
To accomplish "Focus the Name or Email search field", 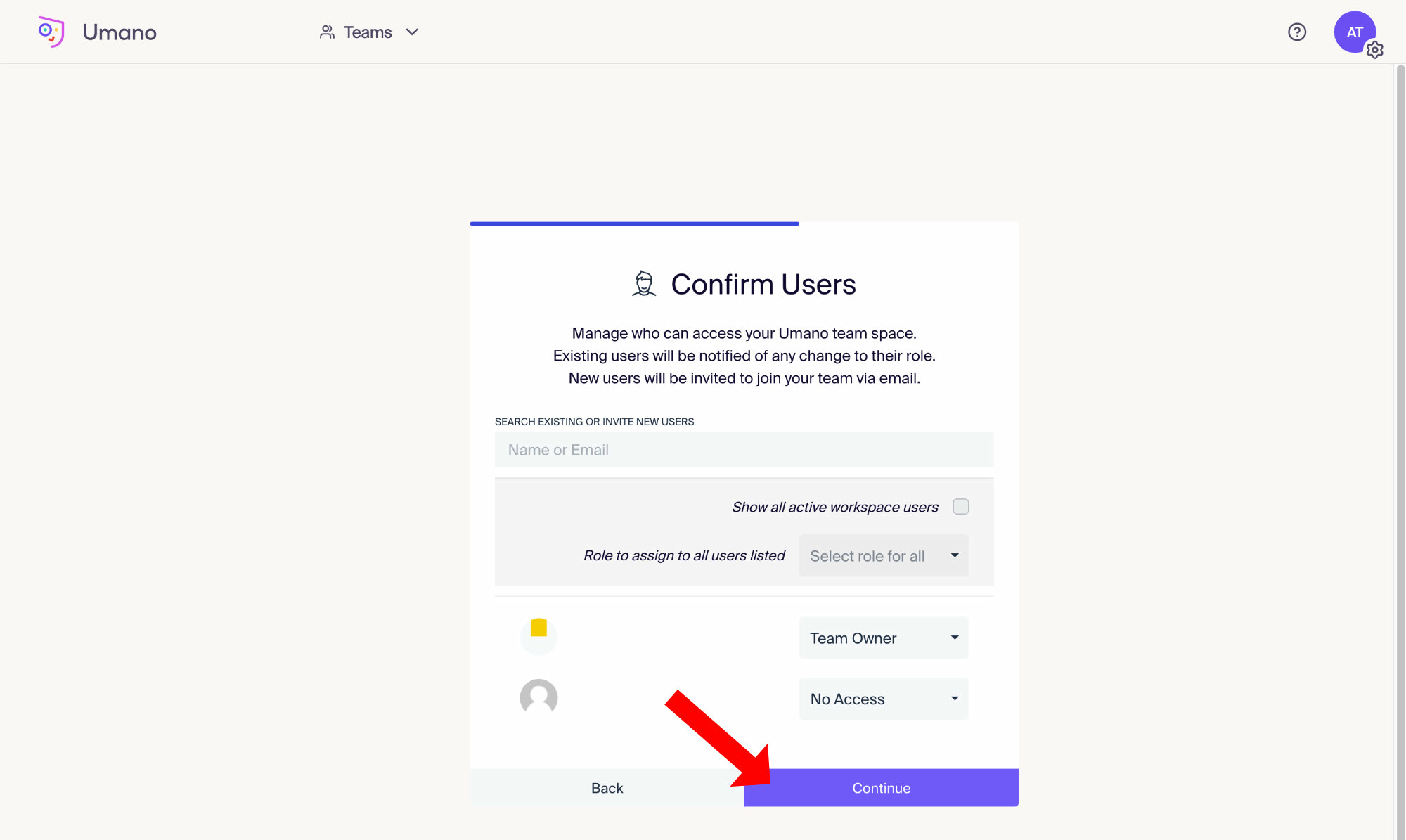I will click(x=744, y=450).
